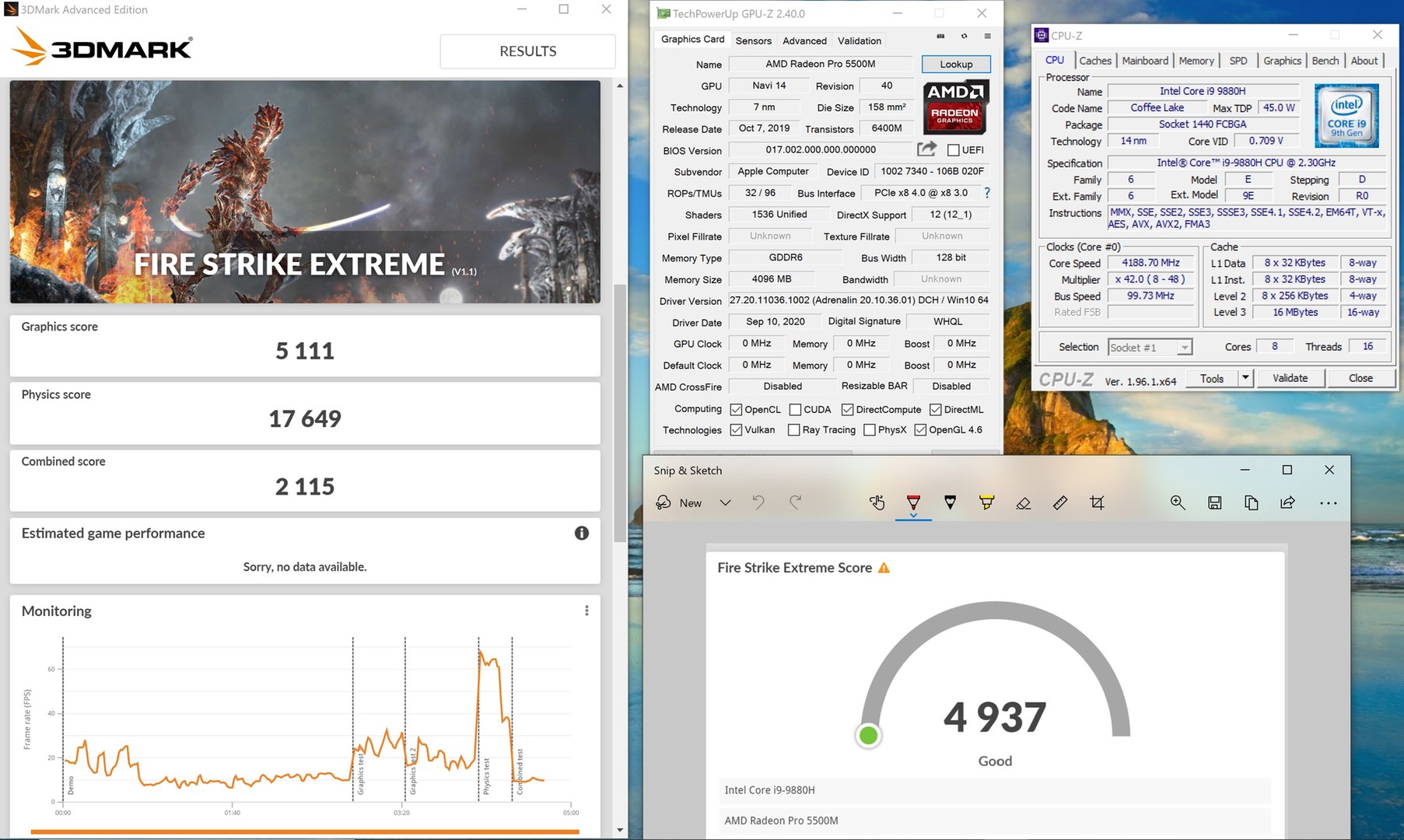
Task: Click Graphics score value 5 111
Action: pos(305,351)
